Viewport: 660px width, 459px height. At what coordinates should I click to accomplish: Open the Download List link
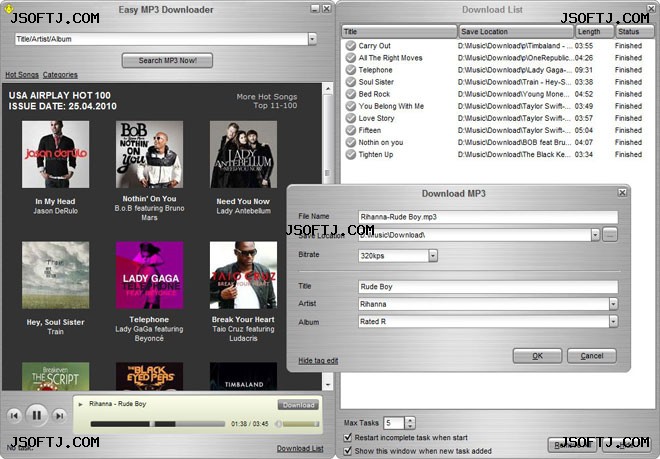click(x=300, y=448)
